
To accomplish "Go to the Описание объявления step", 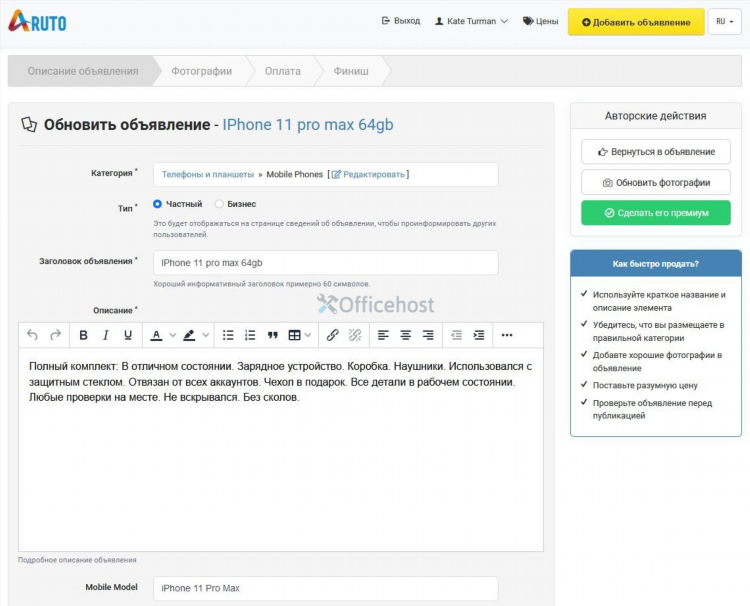I will click(83, 71).
